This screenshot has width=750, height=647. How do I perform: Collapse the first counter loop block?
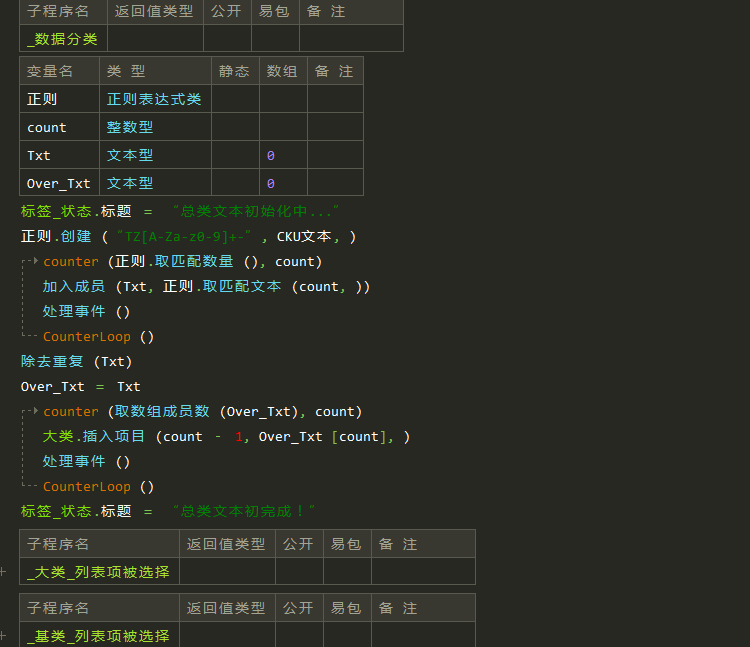pos(35,261)
